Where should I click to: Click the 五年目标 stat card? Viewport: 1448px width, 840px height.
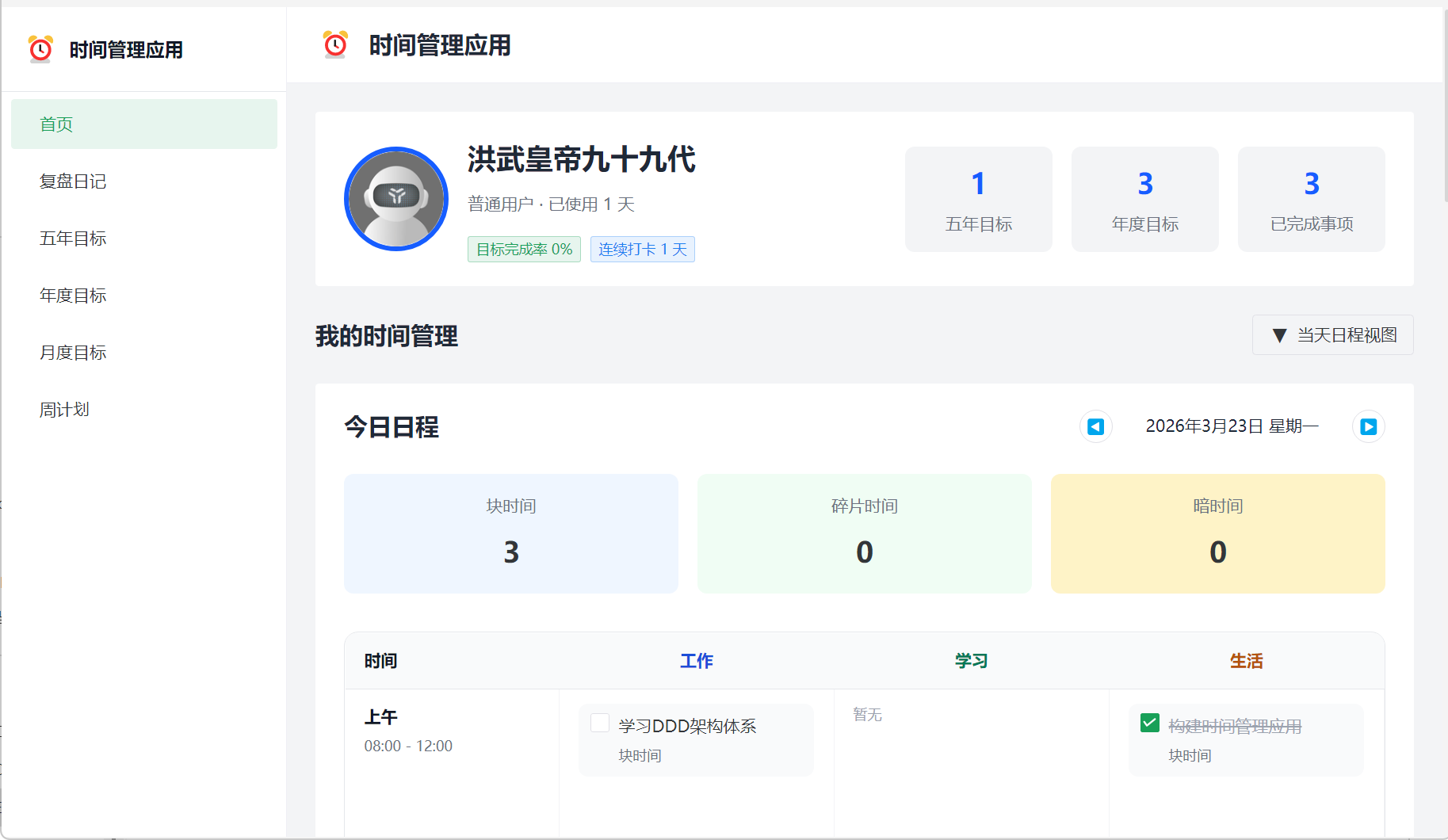pyautogui.click(x=978, y=199)
